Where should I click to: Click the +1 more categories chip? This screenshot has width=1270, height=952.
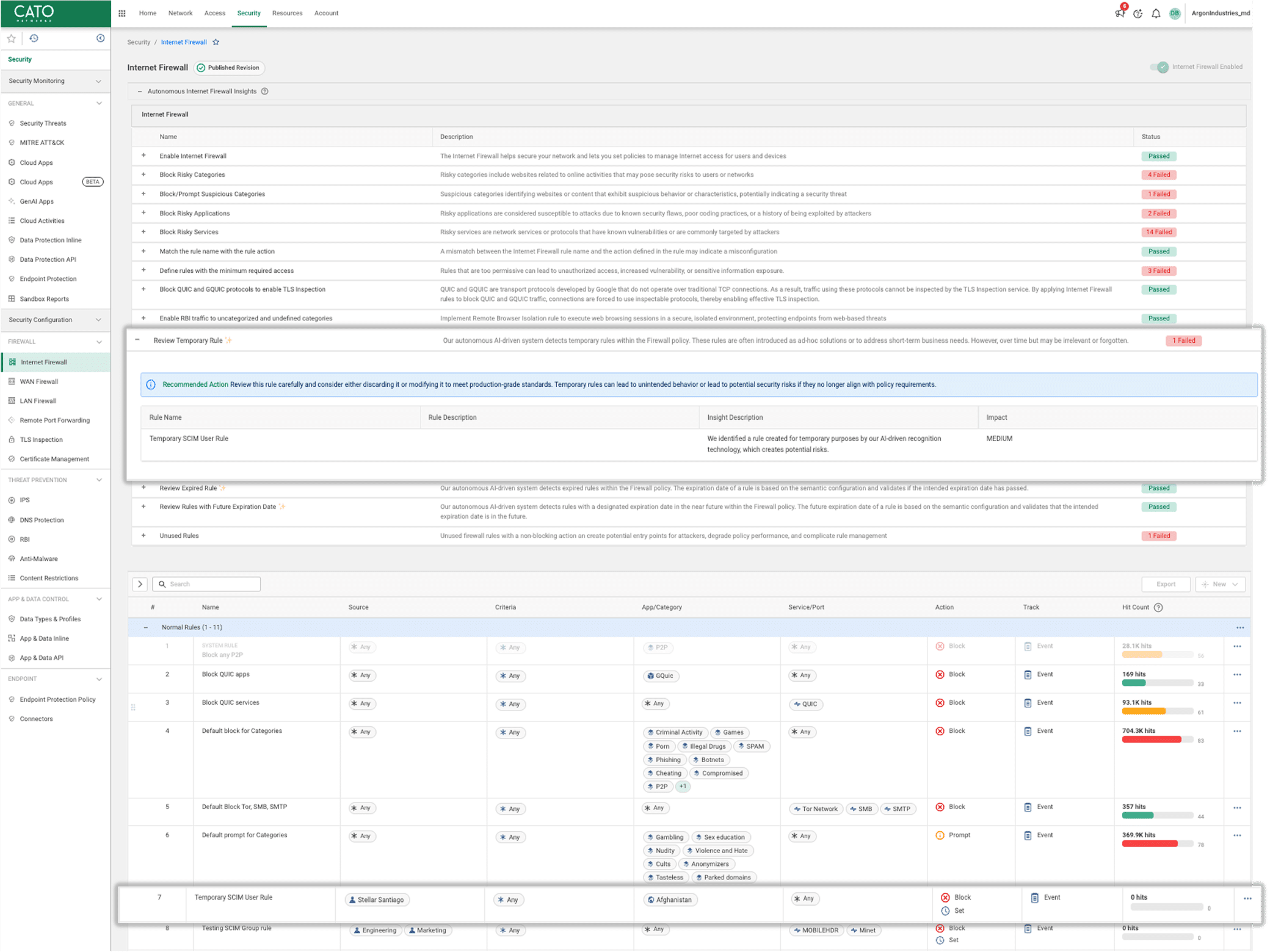coord(683,787)
